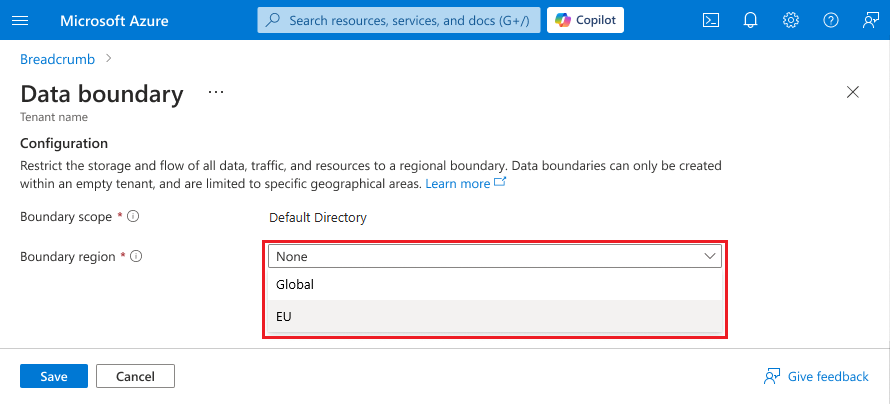Image resolution: width=890 pixels, height=404 pixels.
Task: Click the Breadcrumb link
Action: click(57, 59)
